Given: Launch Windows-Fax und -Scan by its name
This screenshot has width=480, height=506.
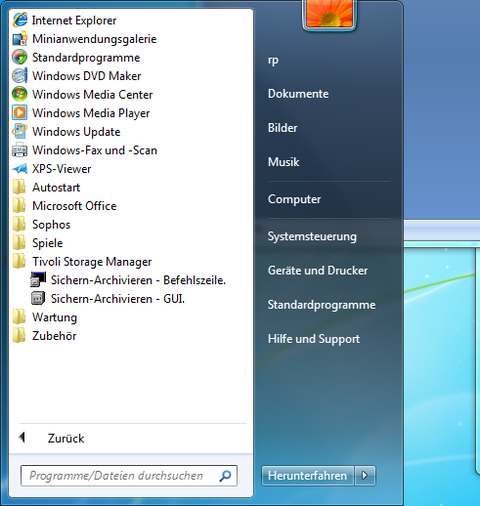Looking at the screenshot, I should pos(94,150).
